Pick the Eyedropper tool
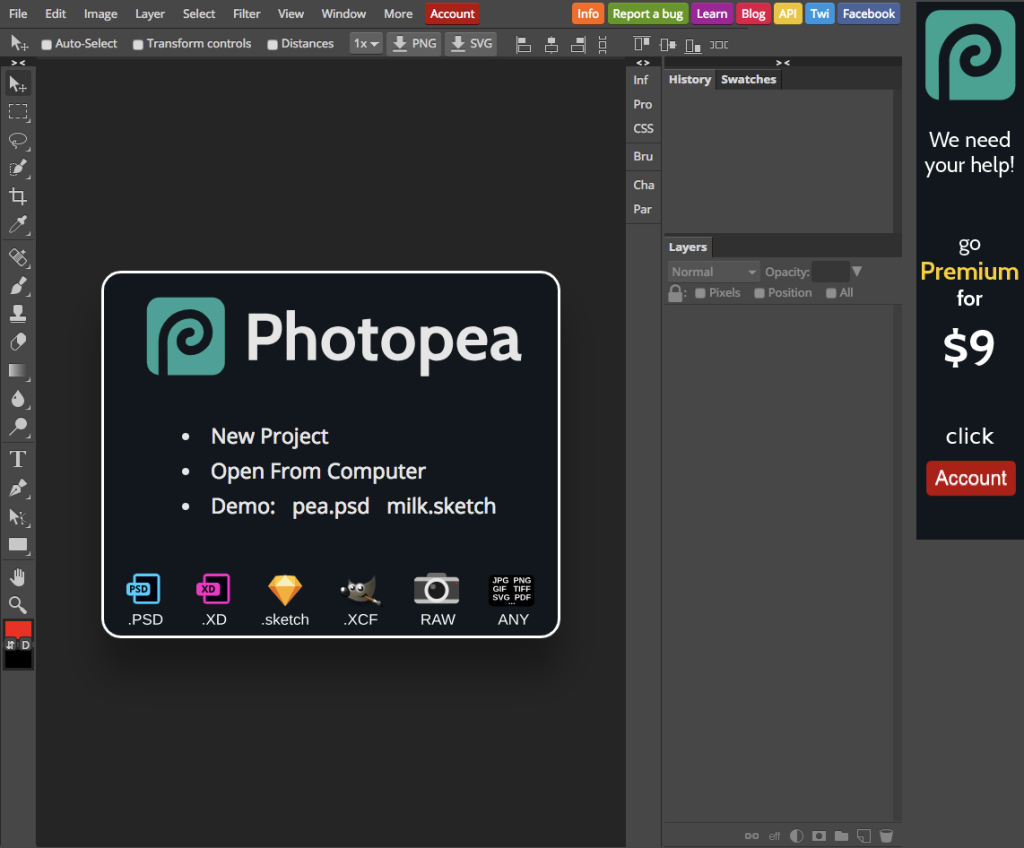 pos(18,224)
